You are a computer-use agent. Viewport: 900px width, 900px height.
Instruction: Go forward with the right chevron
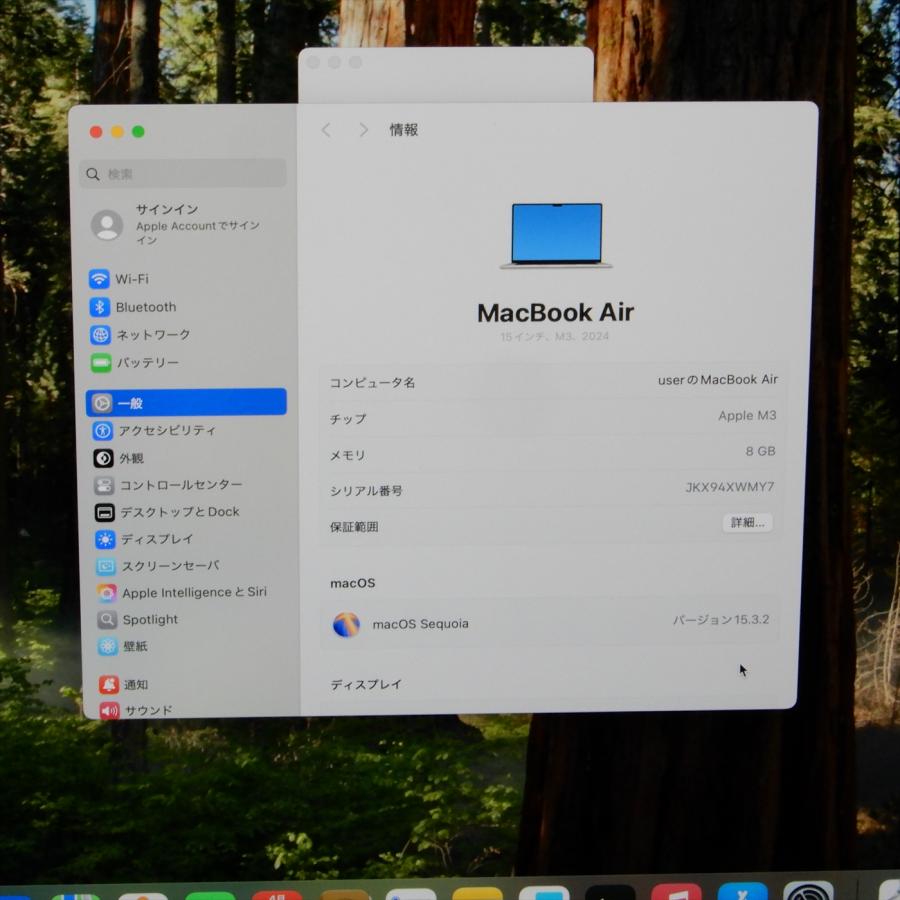(x=363, y=130)
